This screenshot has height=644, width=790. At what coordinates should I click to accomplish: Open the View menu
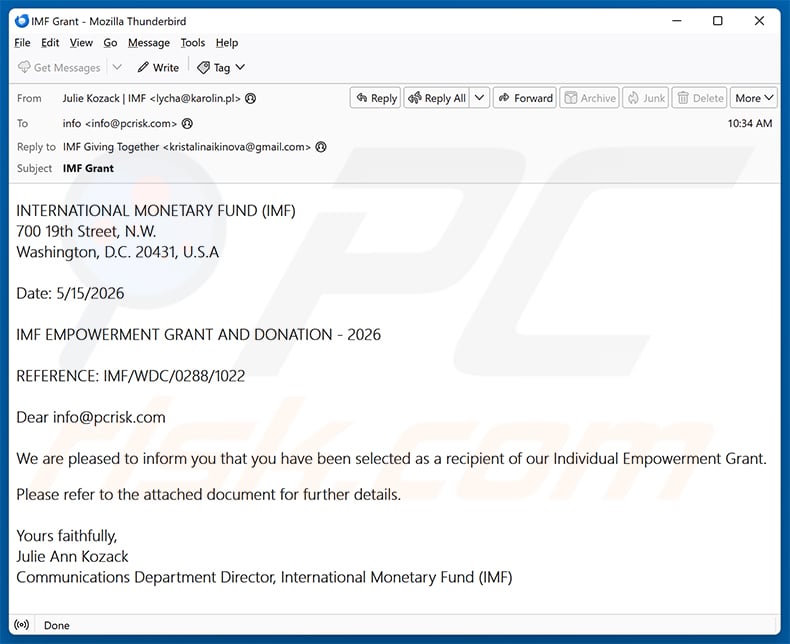click(81, 43)
